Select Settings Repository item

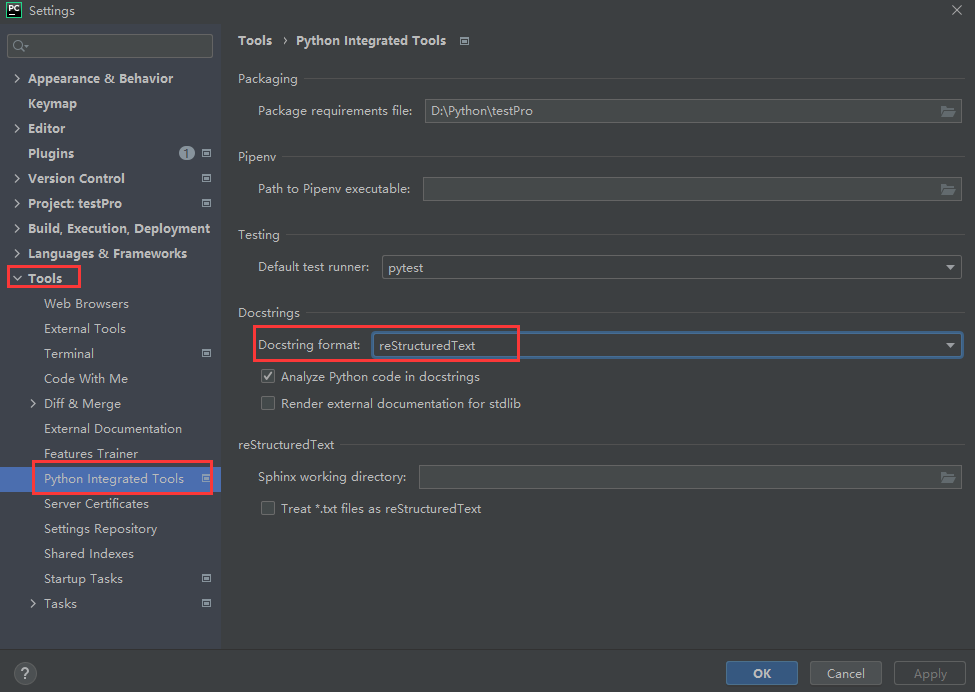pos(101,528)
